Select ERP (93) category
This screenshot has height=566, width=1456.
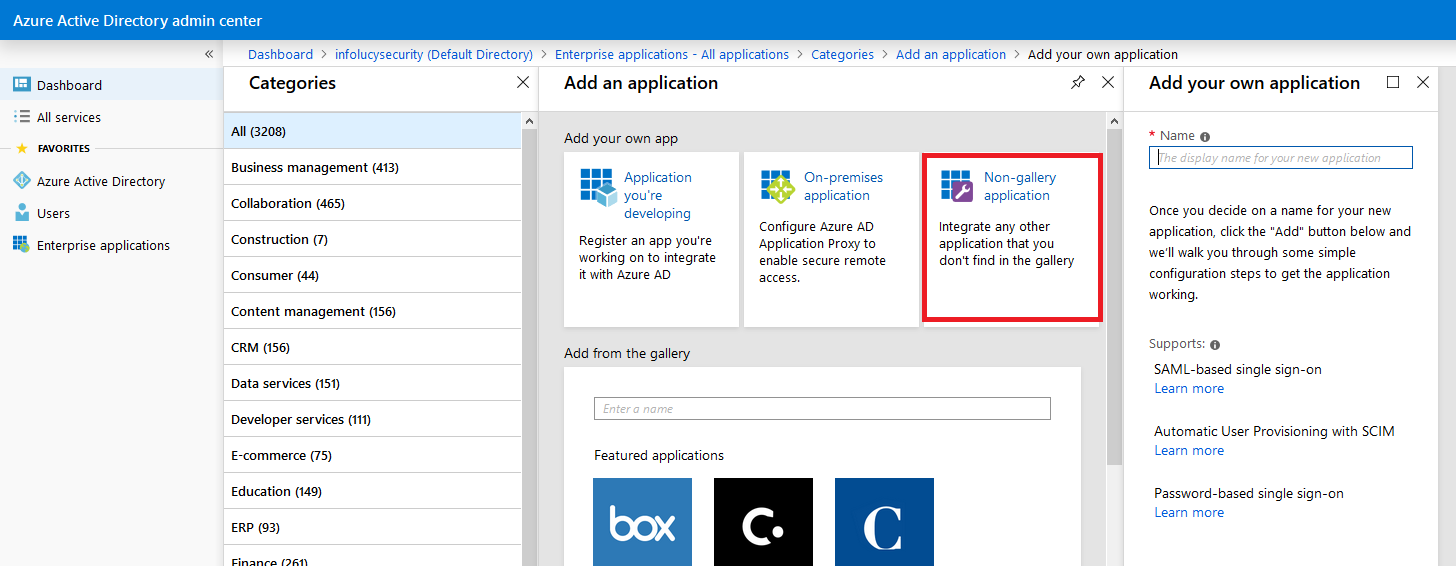[372, 527]
